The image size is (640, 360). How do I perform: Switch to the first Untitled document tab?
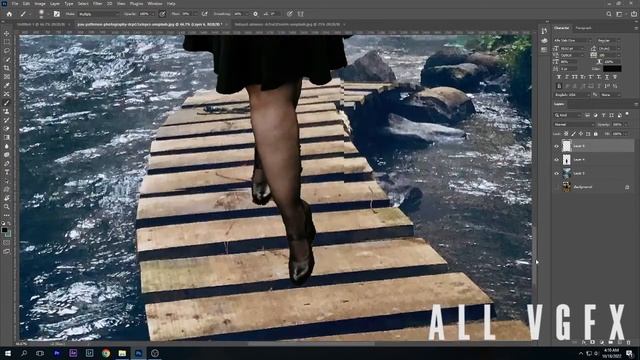click(x=40, y=24)
